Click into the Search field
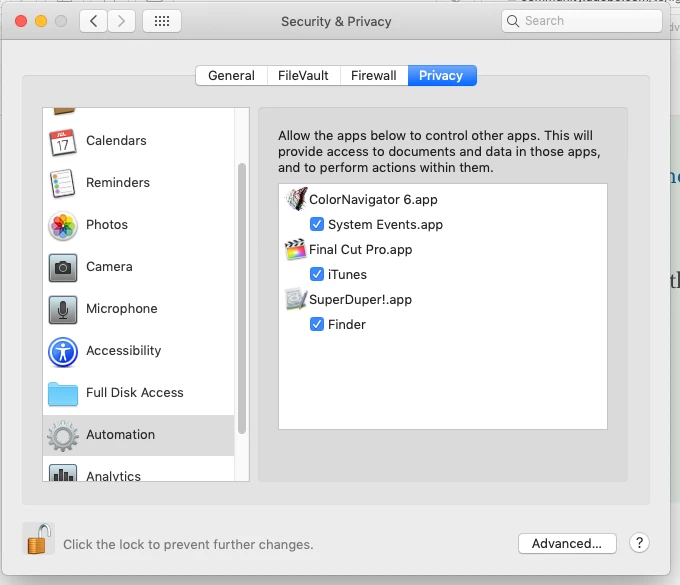The height and width of the screenshot is (585, 680). tap(582, 21)
